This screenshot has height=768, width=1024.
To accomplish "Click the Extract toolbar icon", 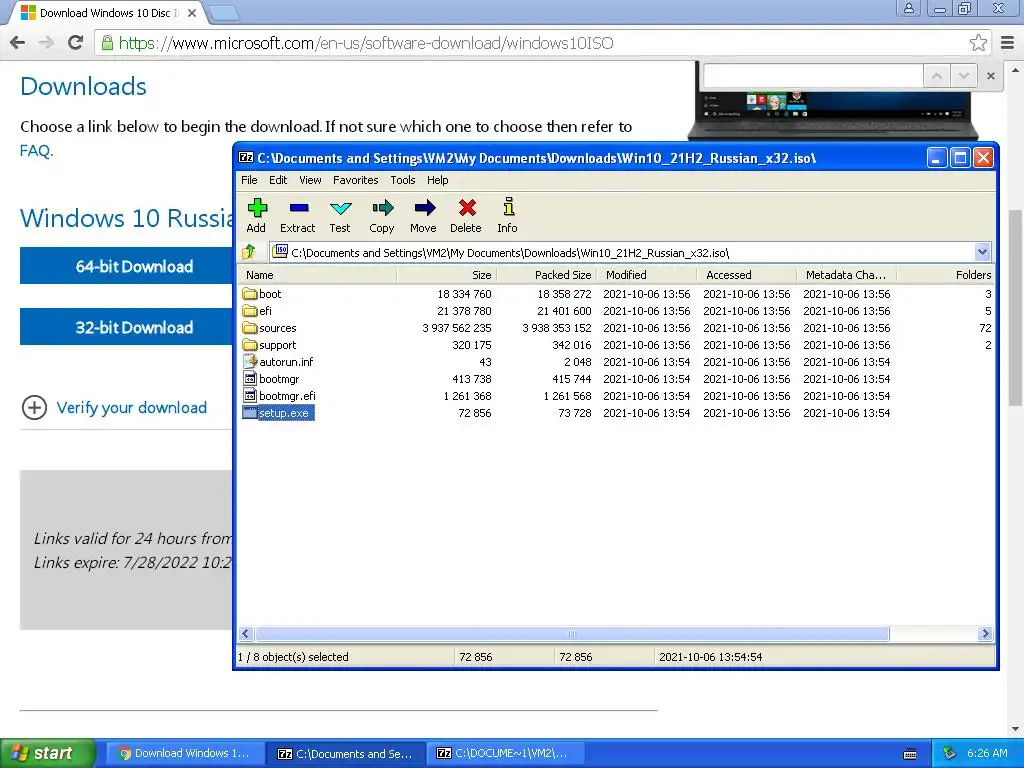I will point(298,208).
